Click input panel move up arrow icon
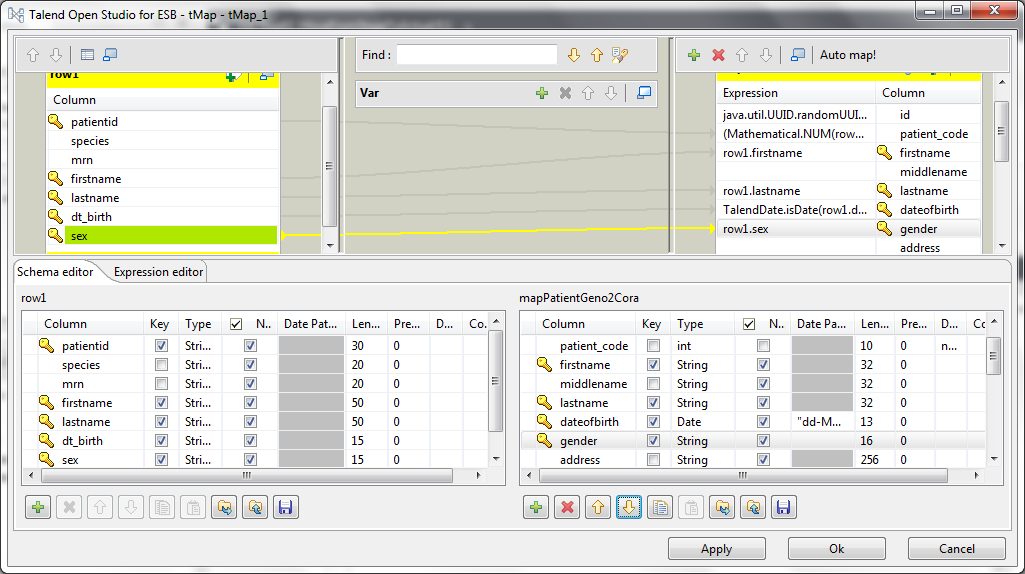 point(33,55)
